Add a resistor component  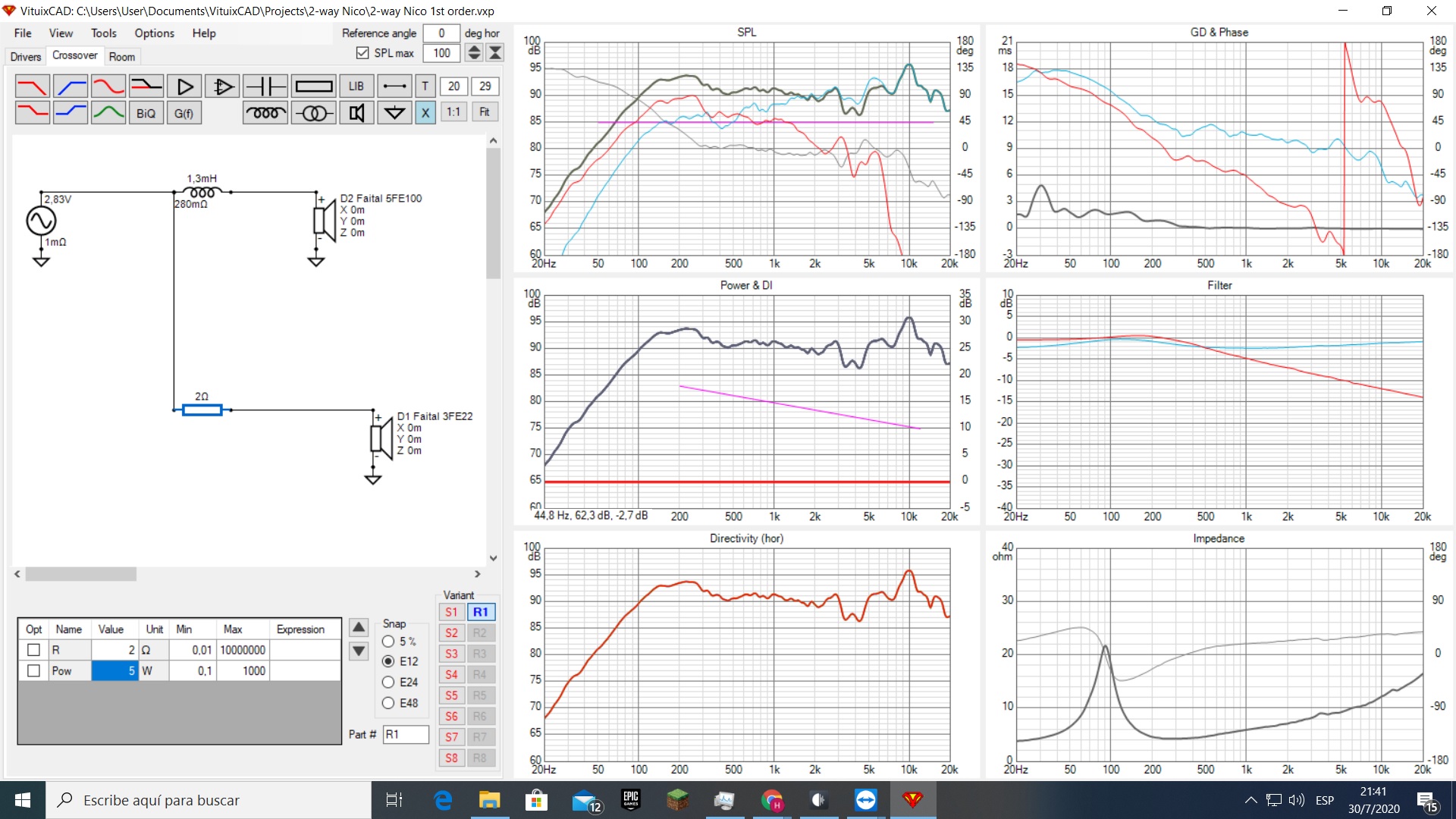click(x=314, y=86)
